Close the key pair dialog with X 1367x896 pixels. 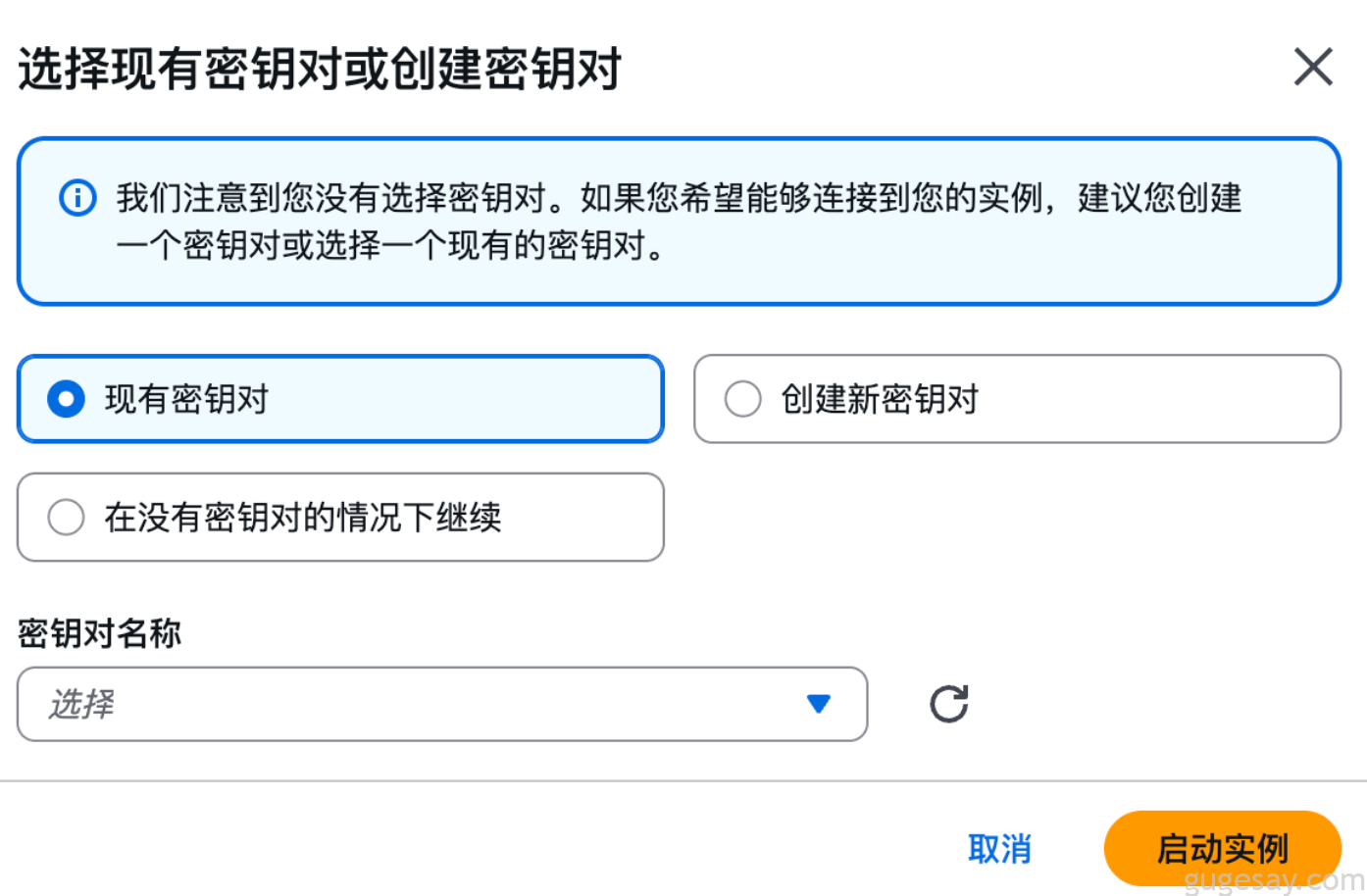(x=1313, y=68)
